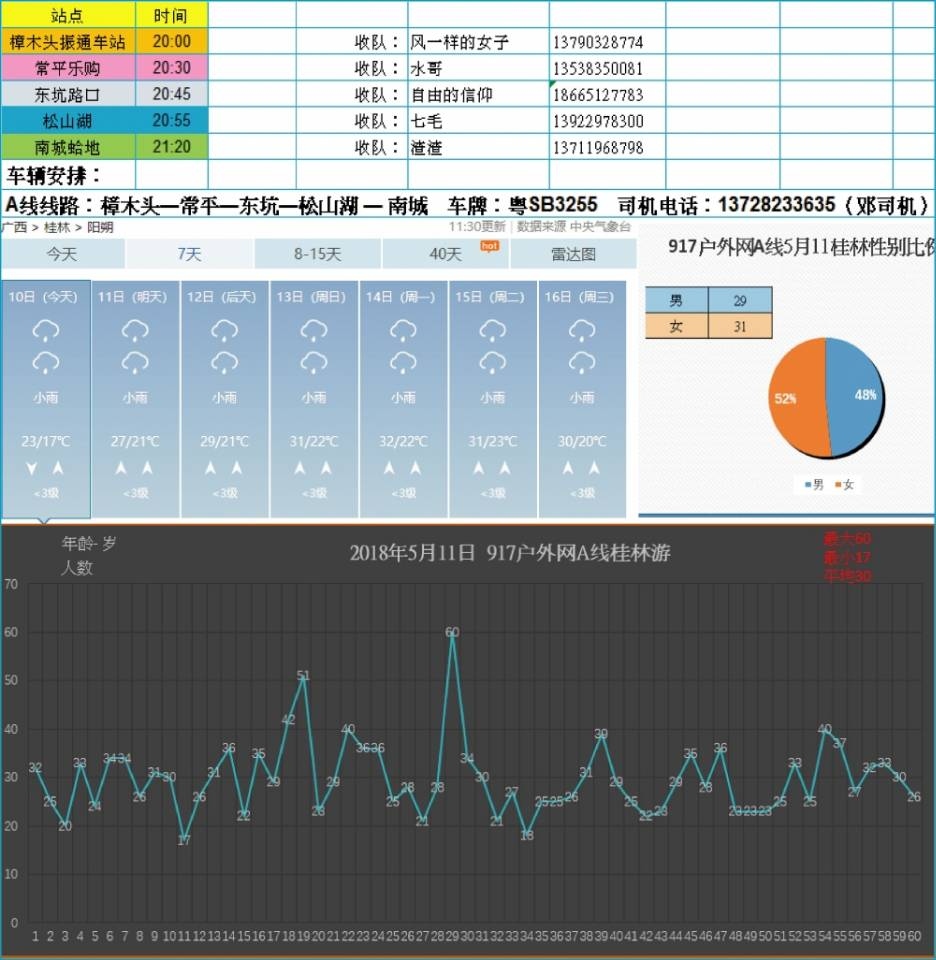The width and height of the screenshot is (936, 960).
Task: Select the 7天 forecast tab
Action: [x=188, y=254]
